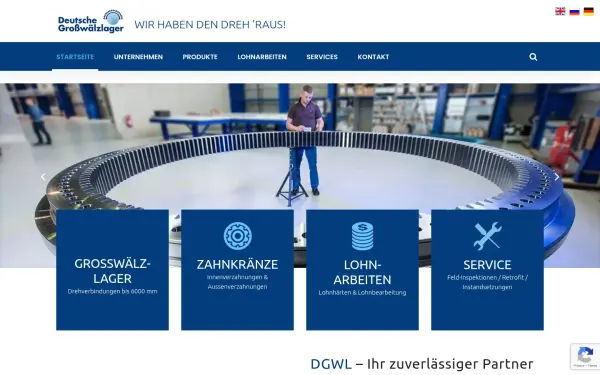Open the search magnifier in navigation bar
The height and width of the screenshot is (375, 600).
click(x=533, y=57)
